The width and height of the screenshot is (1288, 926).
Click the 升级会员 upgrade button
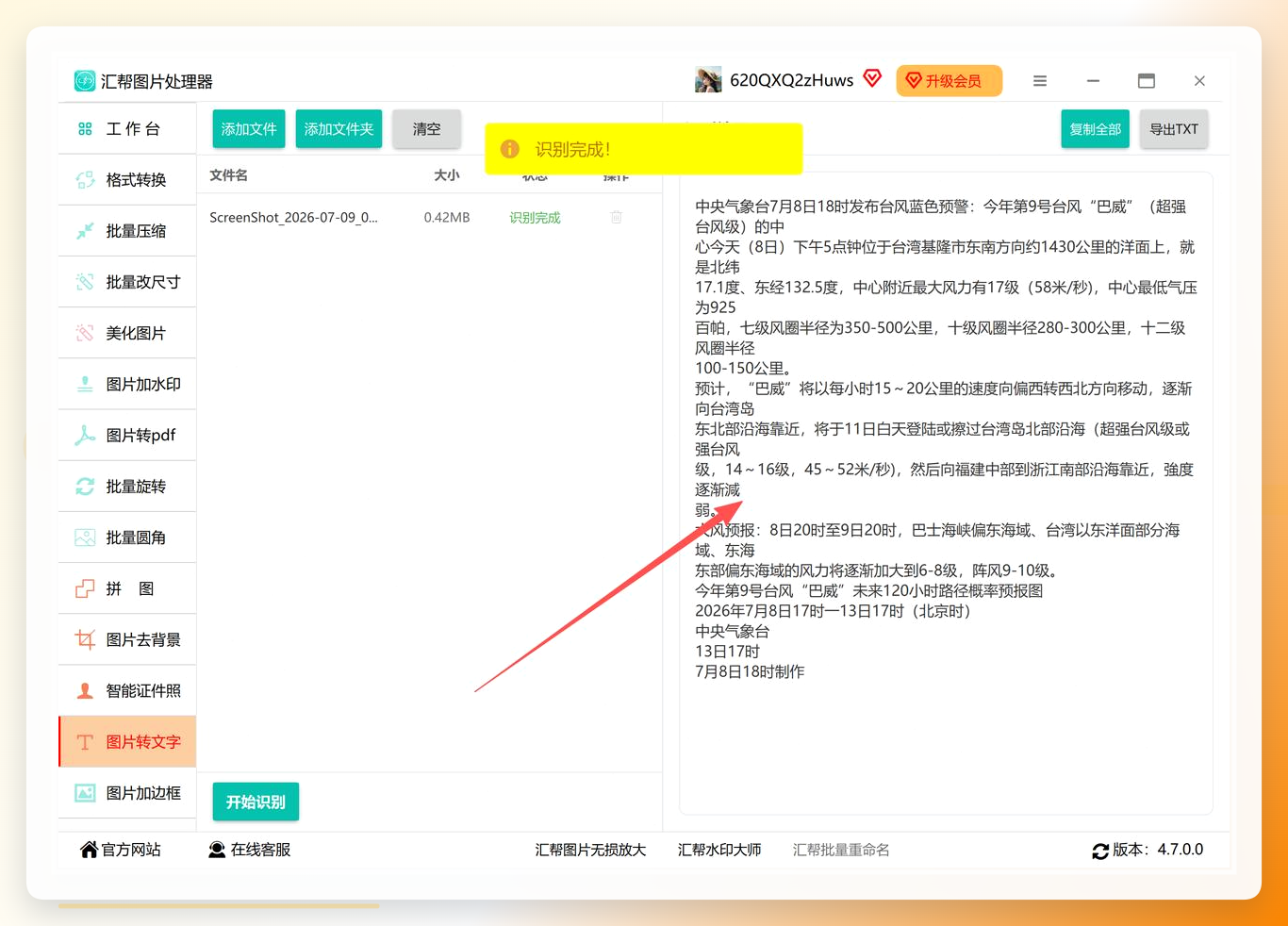[x=949, y=81]
